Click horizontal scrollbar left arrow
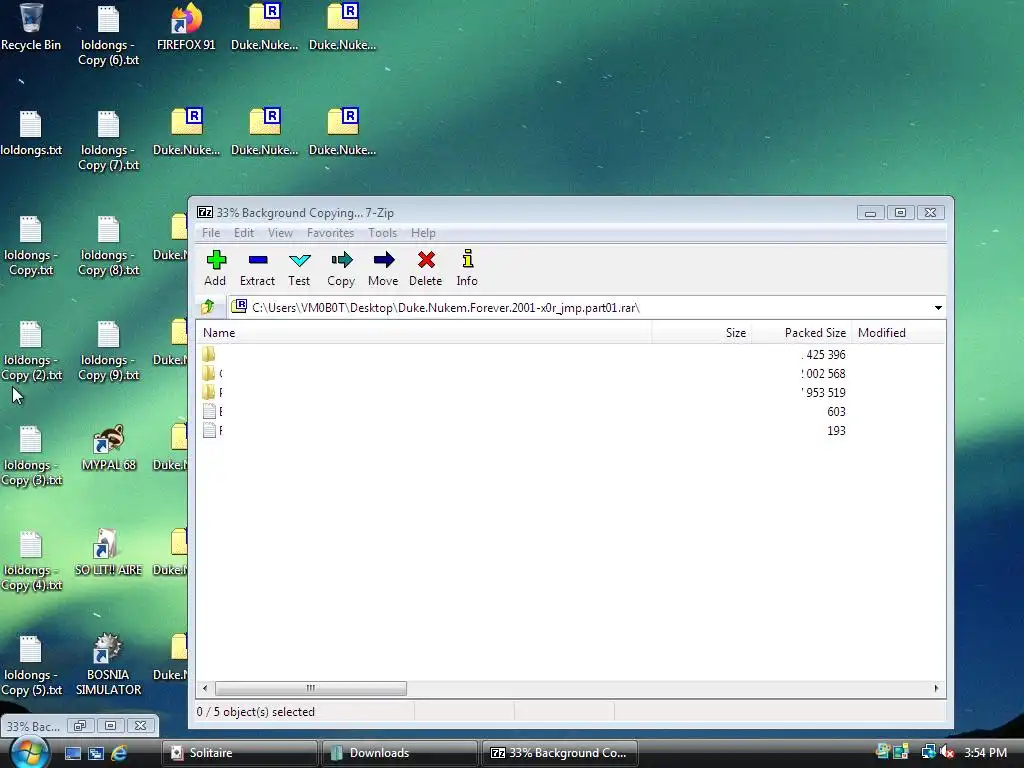Image resolution: width=1024 pixels, height=768 pixels. tap(205, 688)
